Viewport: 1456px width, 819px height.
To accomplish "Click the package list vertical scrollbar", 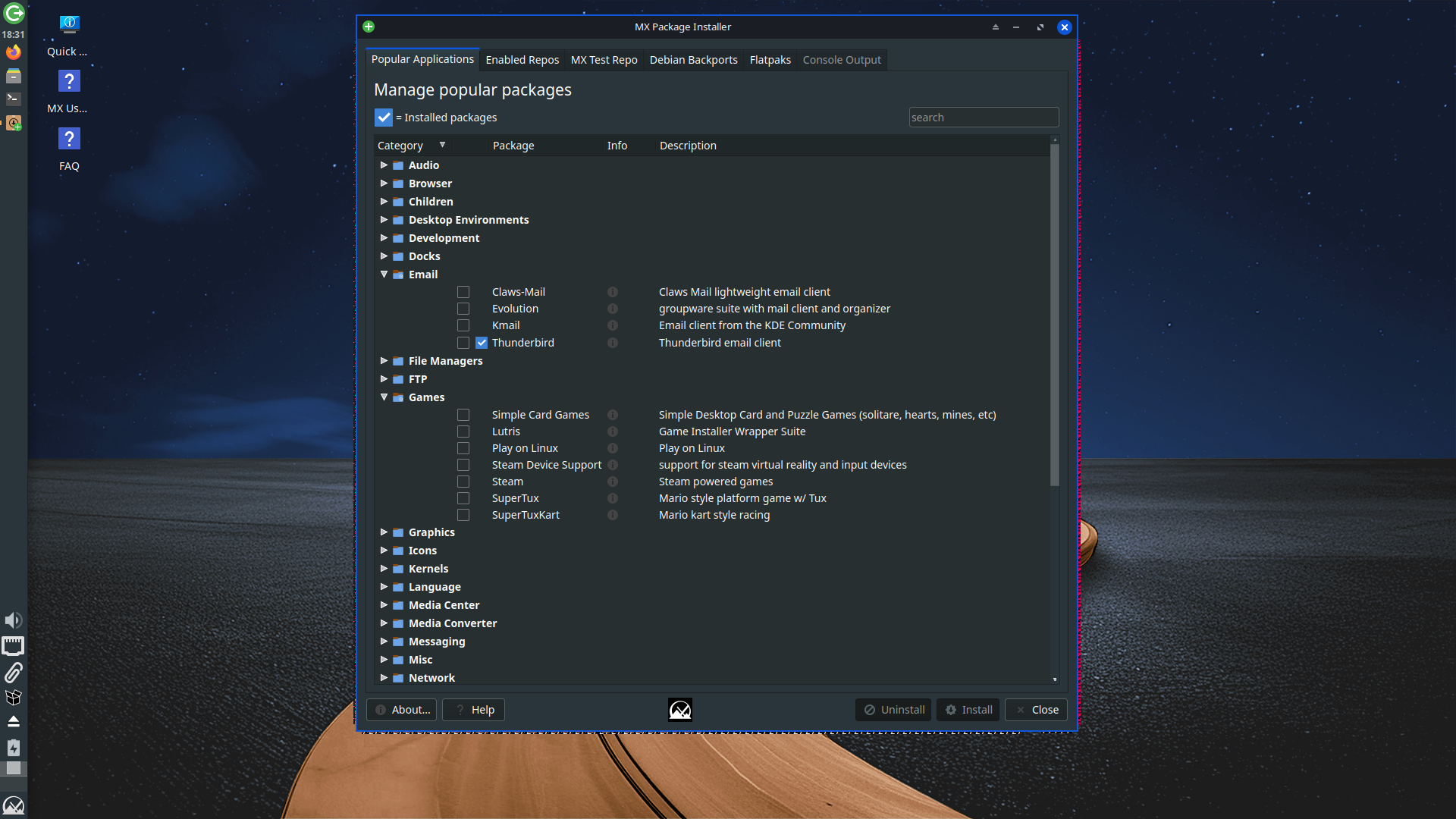I will 1054,315.
